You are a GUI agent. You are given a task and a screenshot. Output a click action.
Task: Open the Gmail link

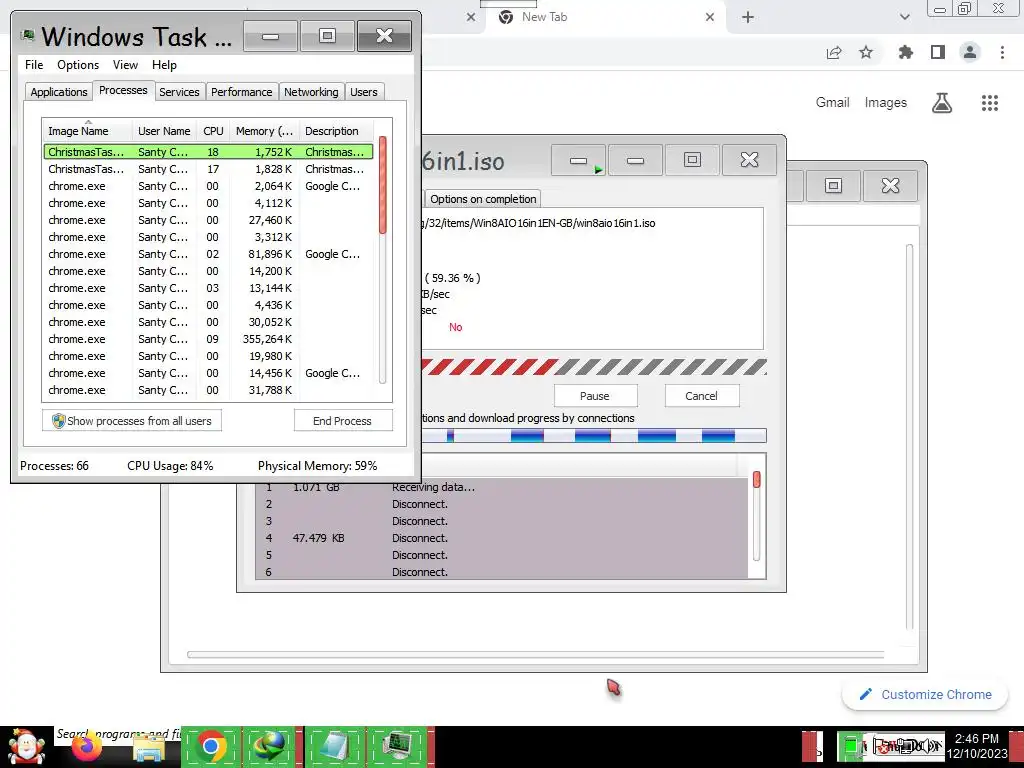pos(833,103)
